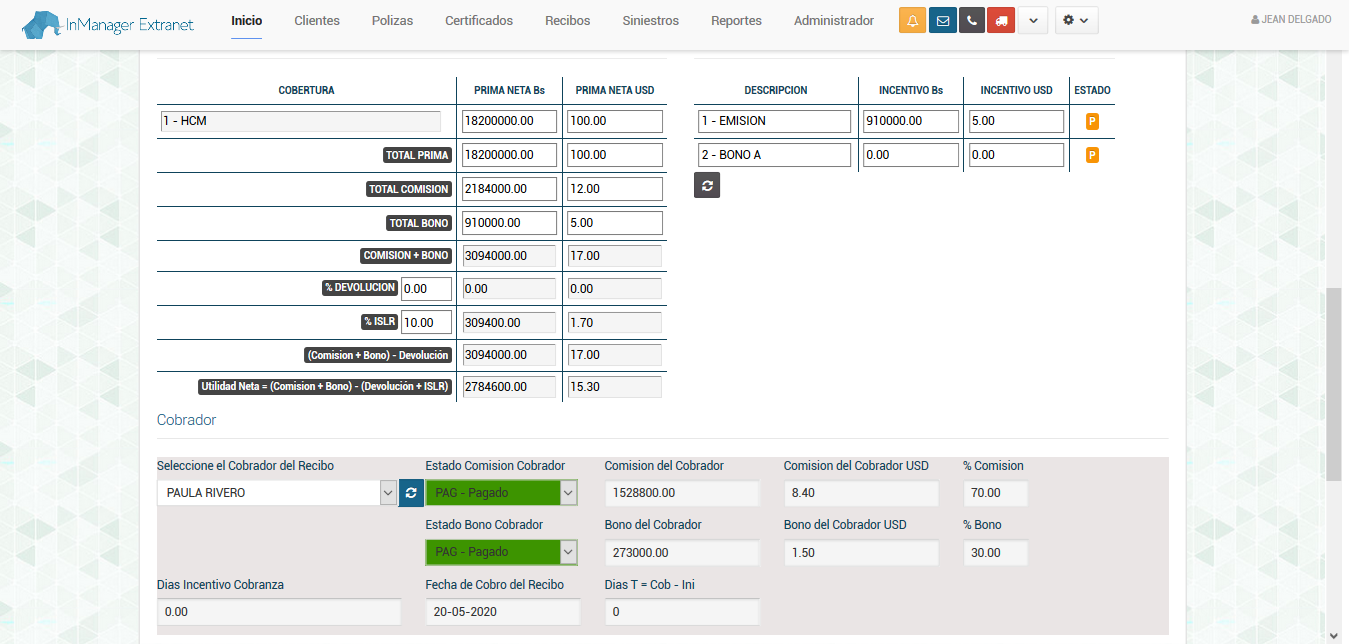Click the orange P status for BONO A
Screen dimensions: 1349x644
(1092, 155)
